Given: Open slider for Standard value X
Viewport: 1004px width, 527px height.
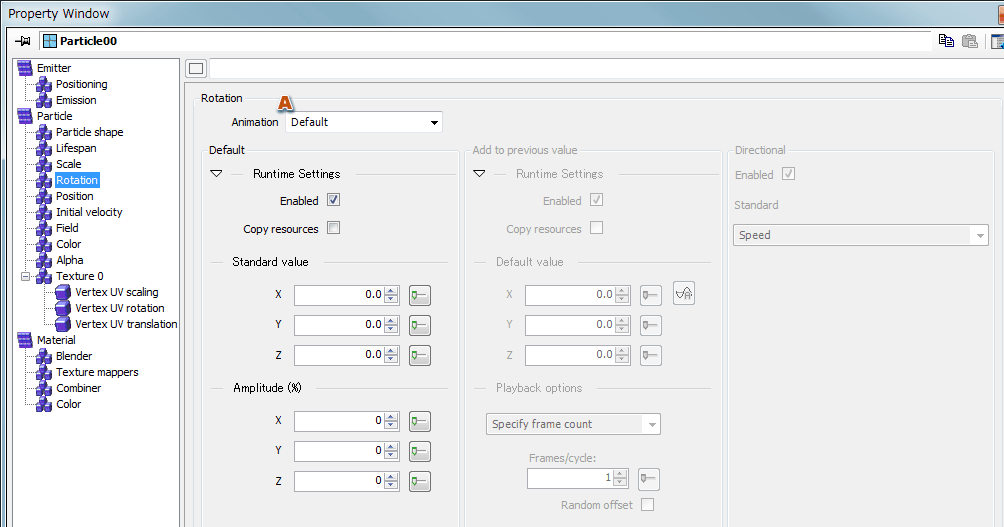Looking at the screenshot, I should pyautogui.click(x=419, y=295).
